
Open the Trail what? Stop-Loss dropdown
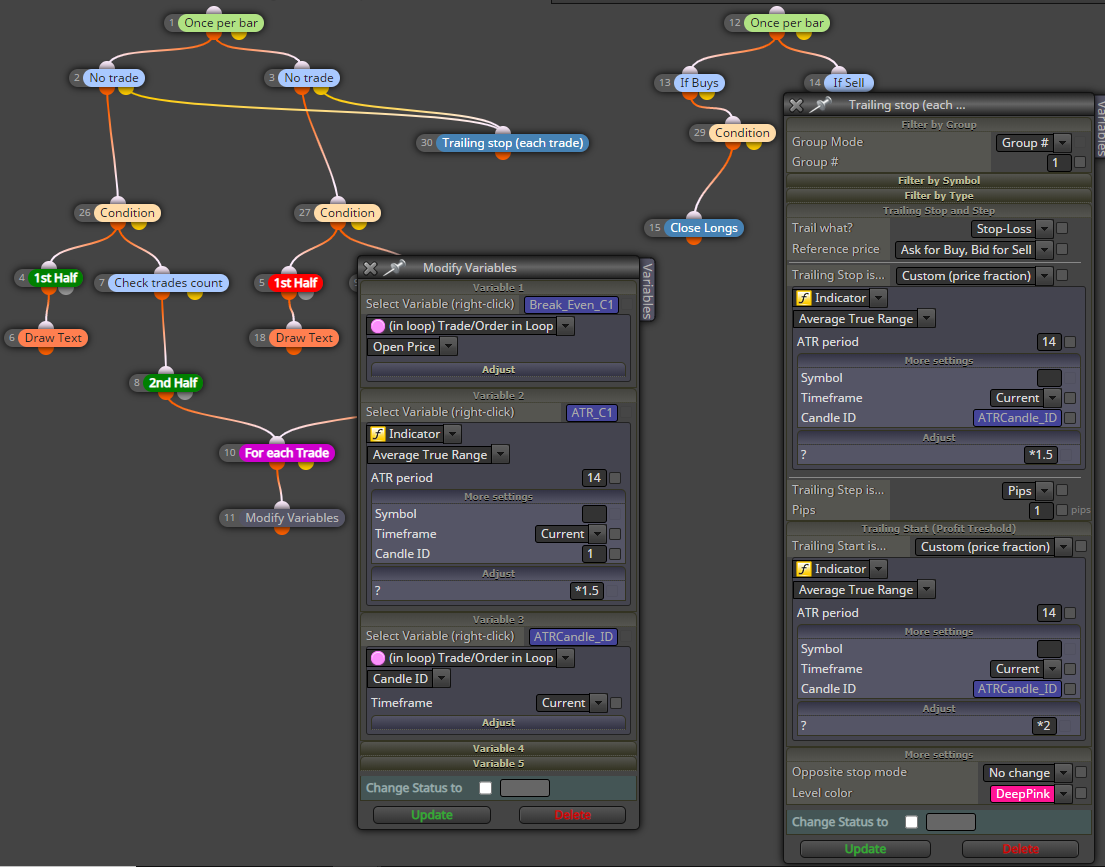(1012, 228)
